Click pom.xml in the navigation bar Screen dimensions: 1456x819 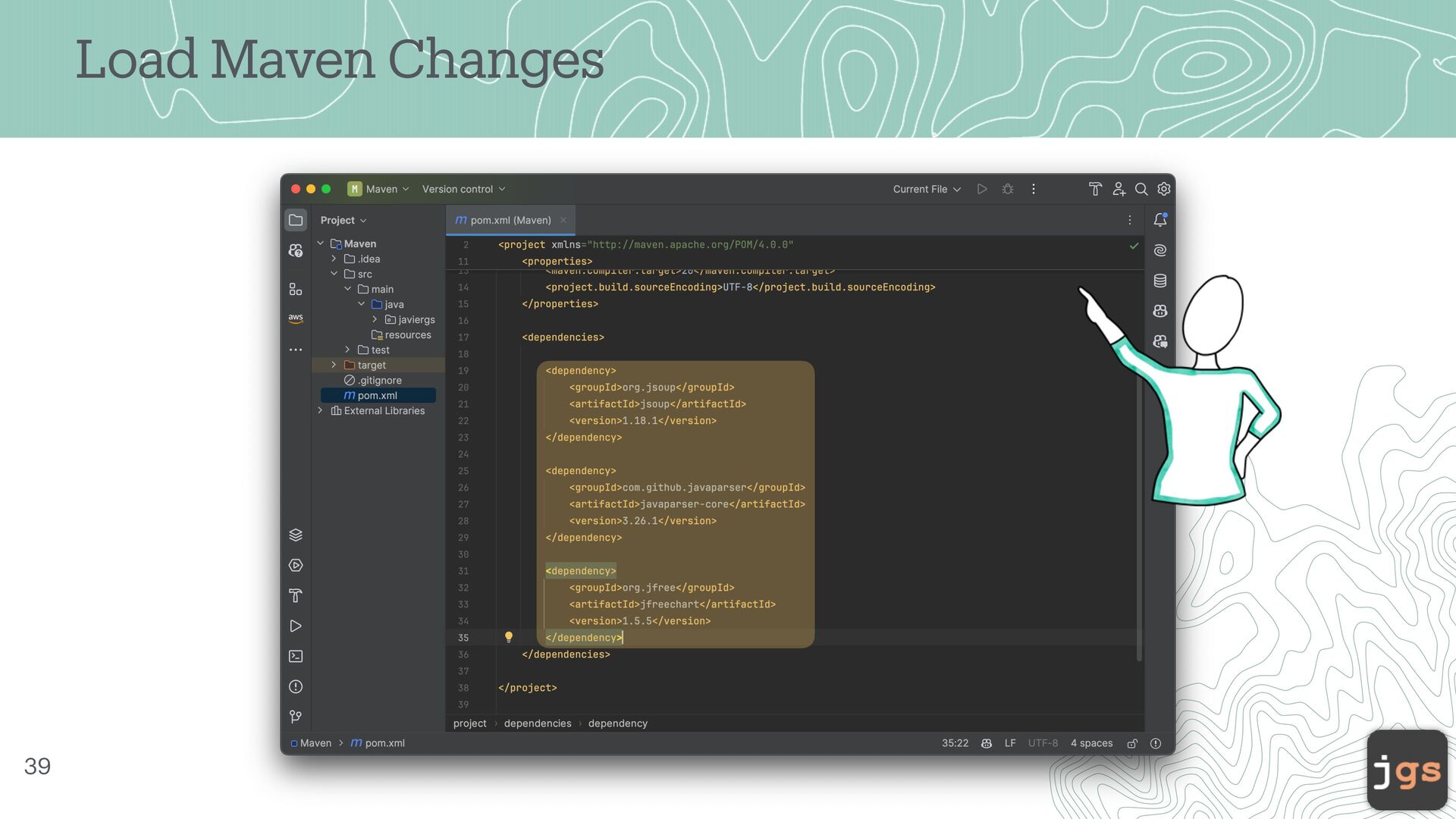click(x=378, y=743)
